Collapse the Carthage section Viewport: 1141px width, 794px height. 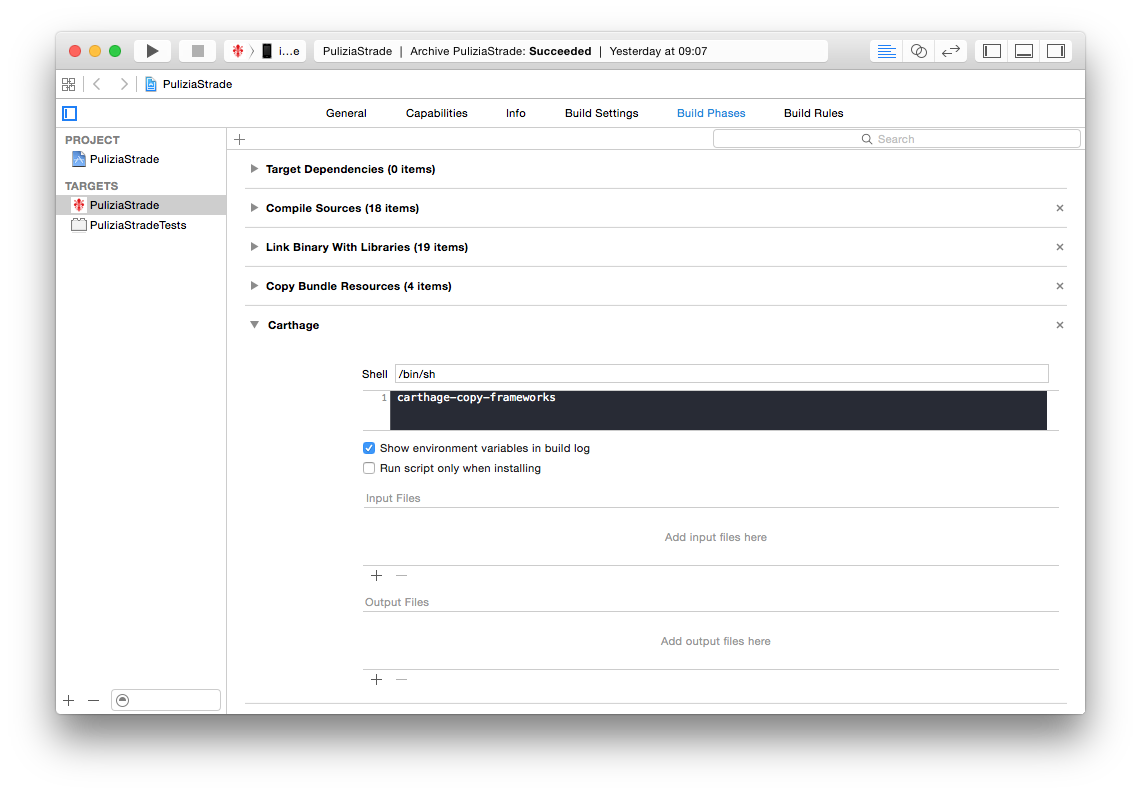point(254,325)
